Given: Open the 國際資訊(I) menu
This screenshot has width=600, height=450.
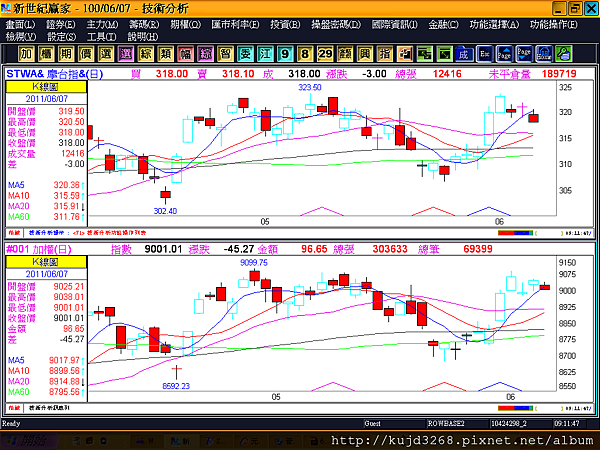Looking at the screenshot, I should 395,24.
